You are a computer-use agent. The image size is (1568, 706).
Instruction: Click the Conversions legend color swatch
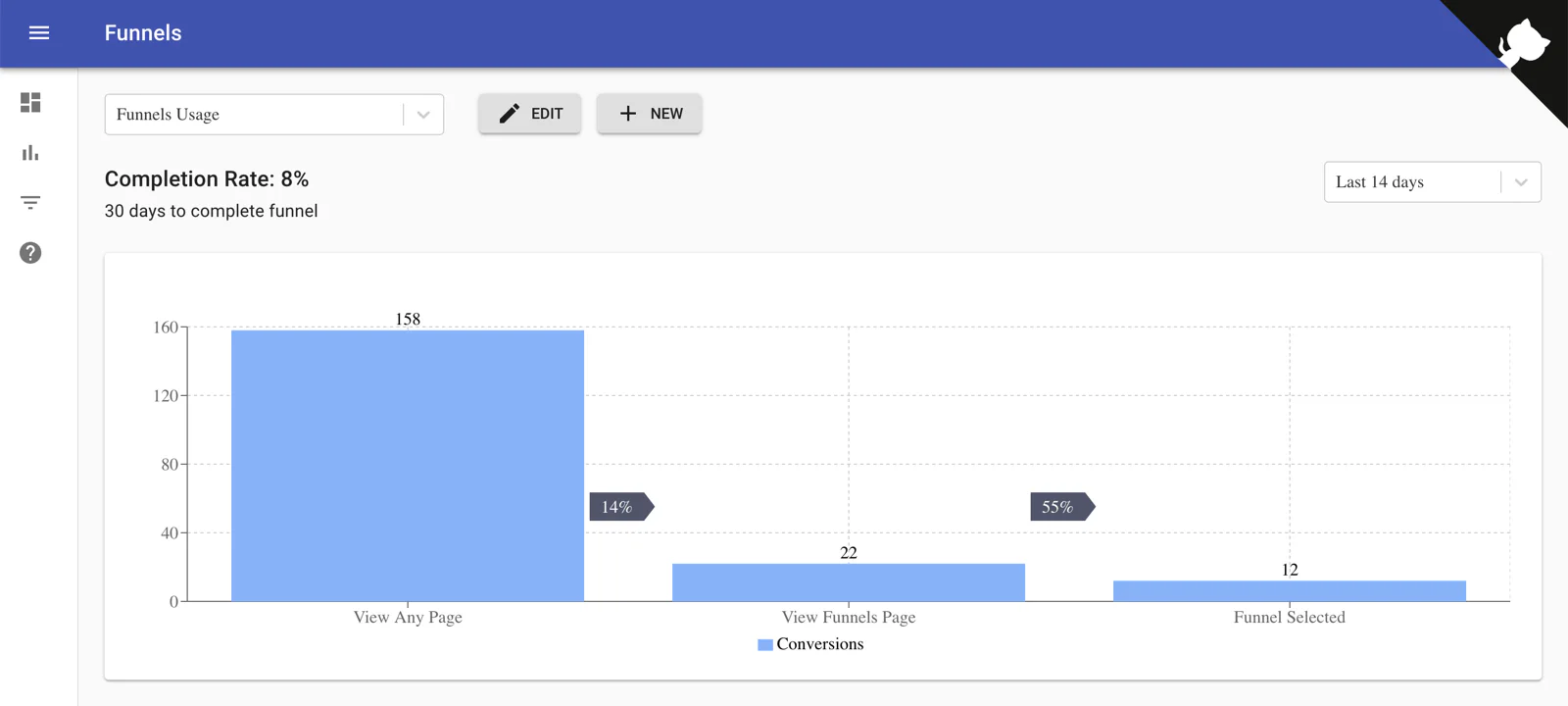pyautogui.click(x=765, y=645)
